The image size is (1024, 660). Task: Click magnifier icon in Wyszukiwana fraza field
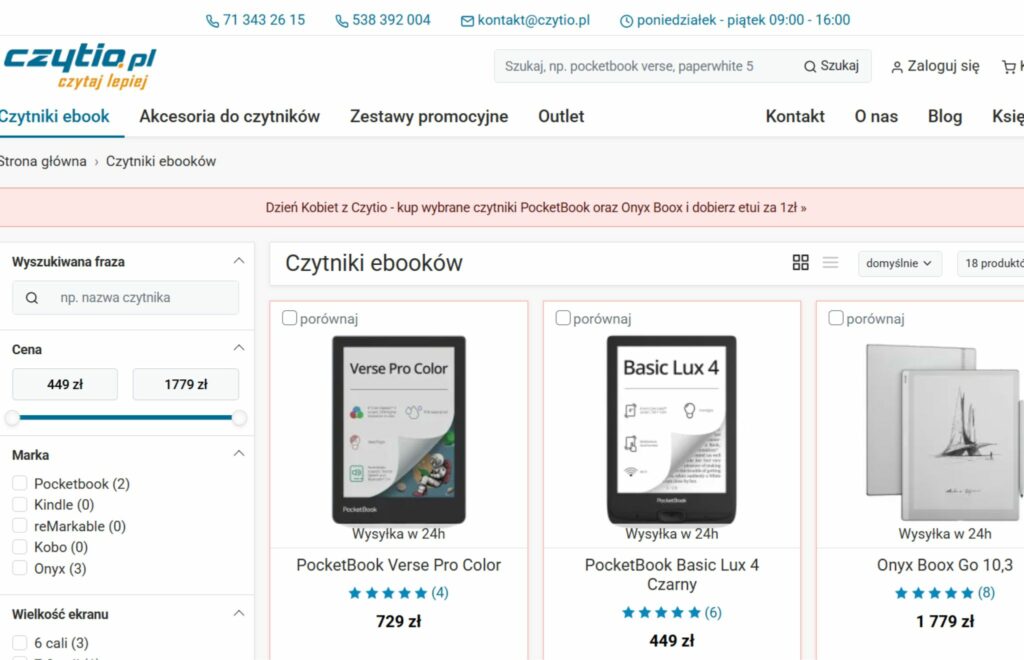pos(31,298)
